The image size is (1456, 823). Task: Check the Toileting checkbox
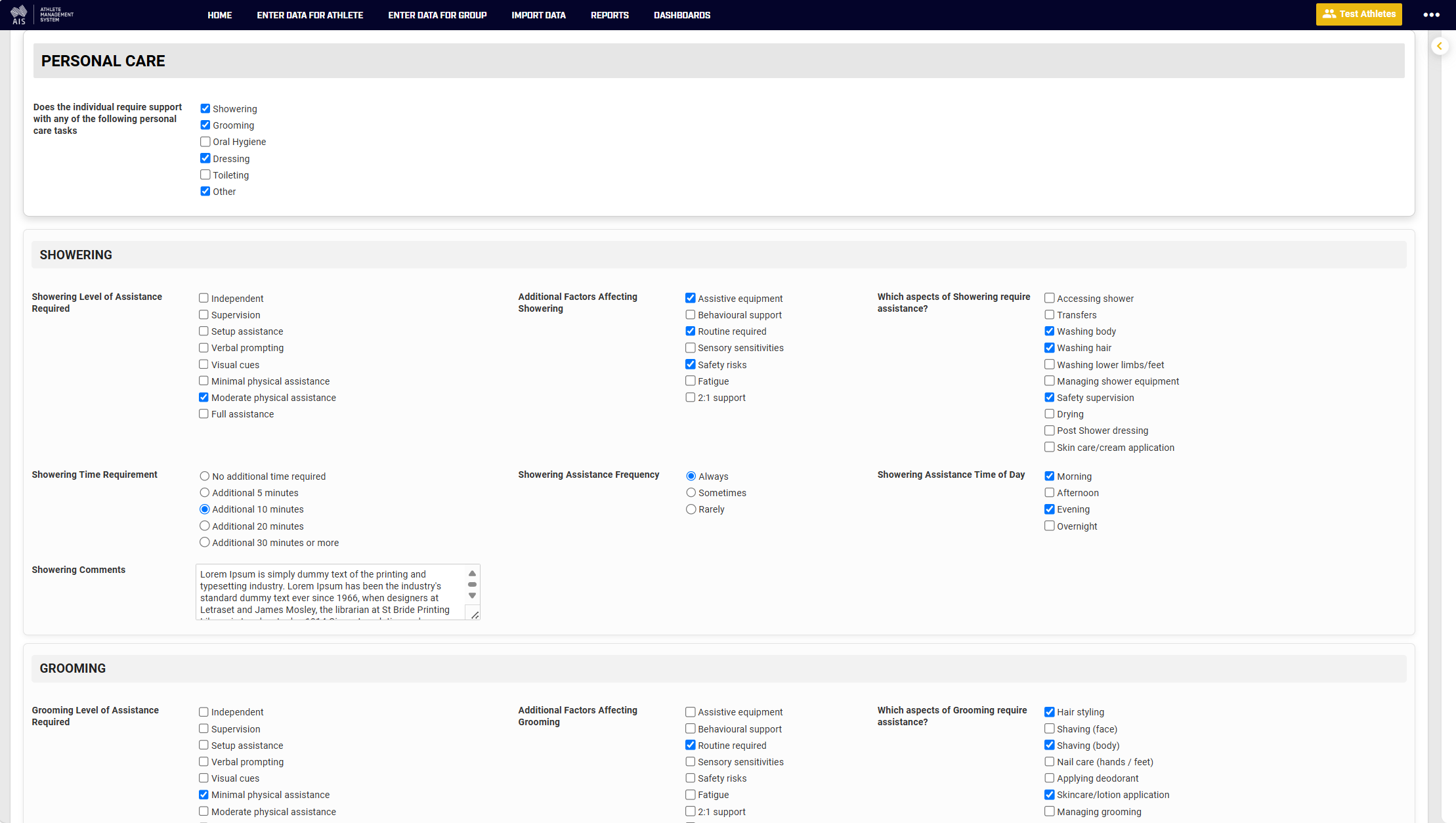(x=205, y=175)
